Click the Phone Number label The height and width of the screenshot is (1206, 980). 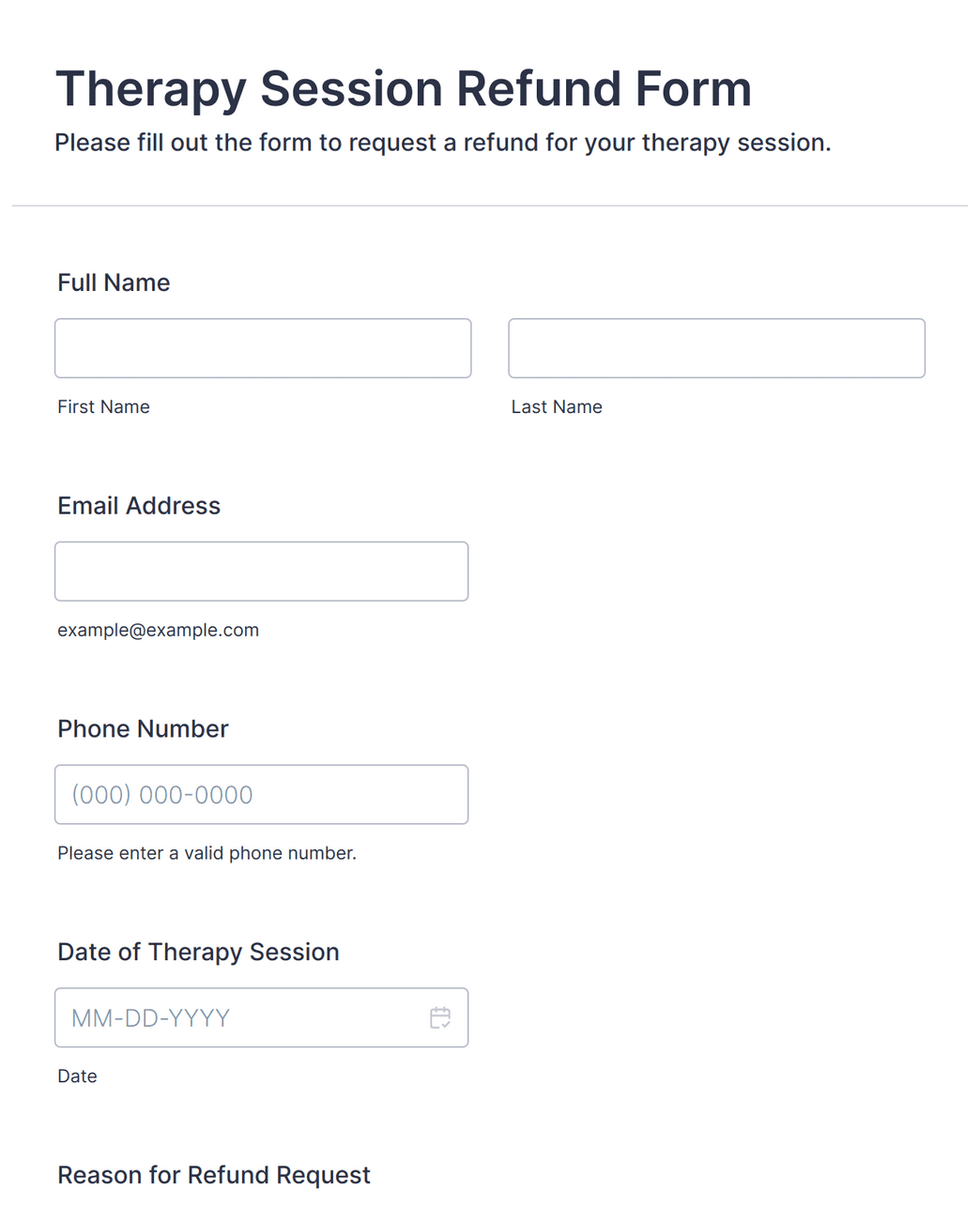tap(143, 729)
